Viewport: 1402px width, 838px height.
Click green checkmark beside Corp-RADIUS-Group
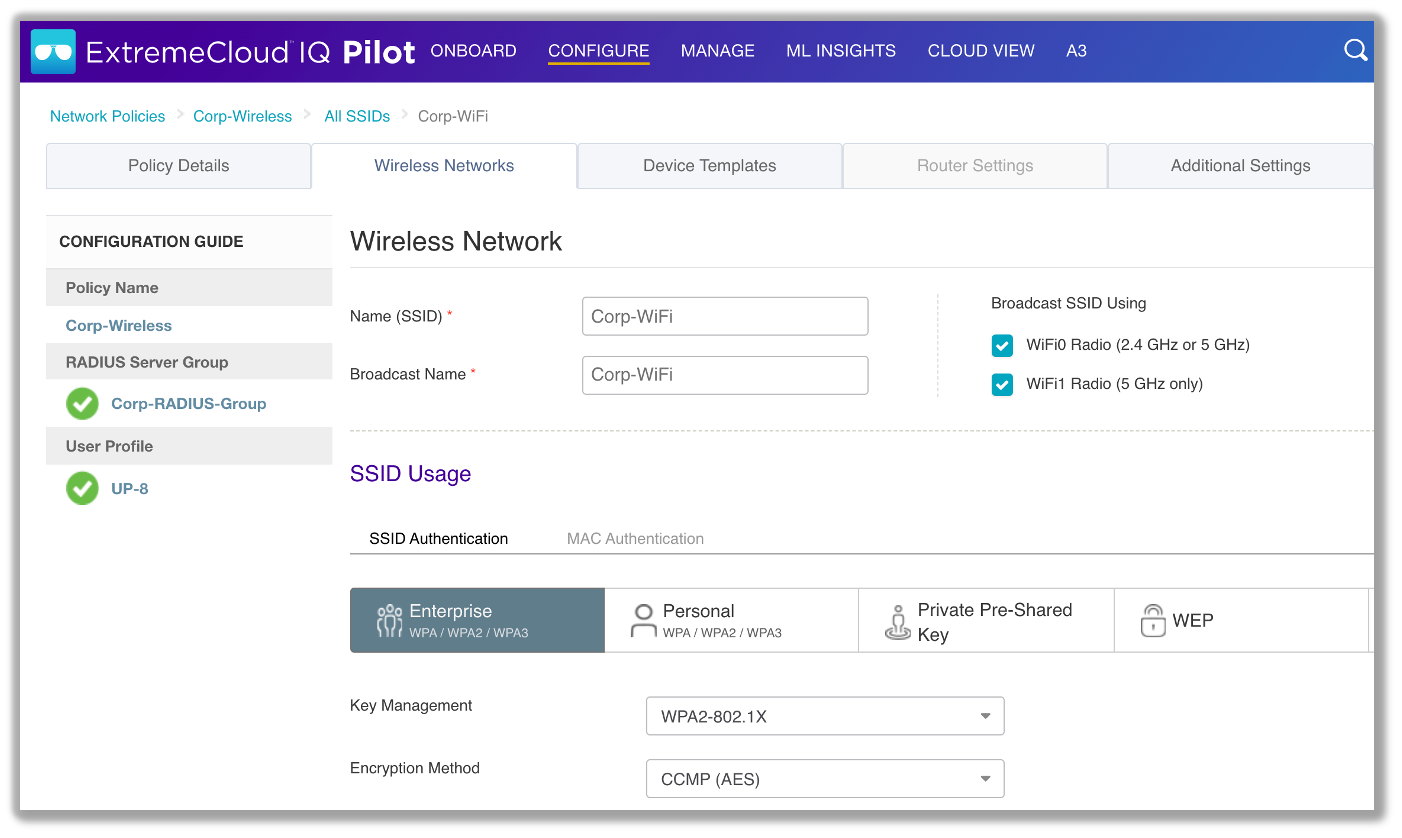82,404
